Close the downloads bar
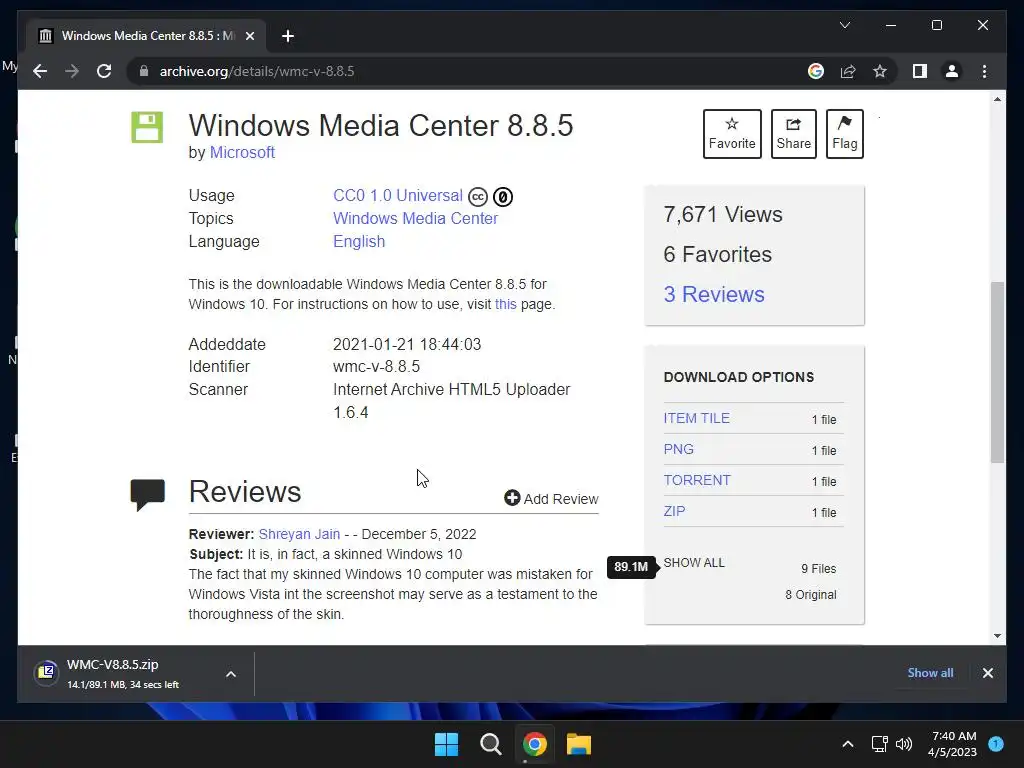Viewport: 1024px width, 768px height. tap(987, 673)
